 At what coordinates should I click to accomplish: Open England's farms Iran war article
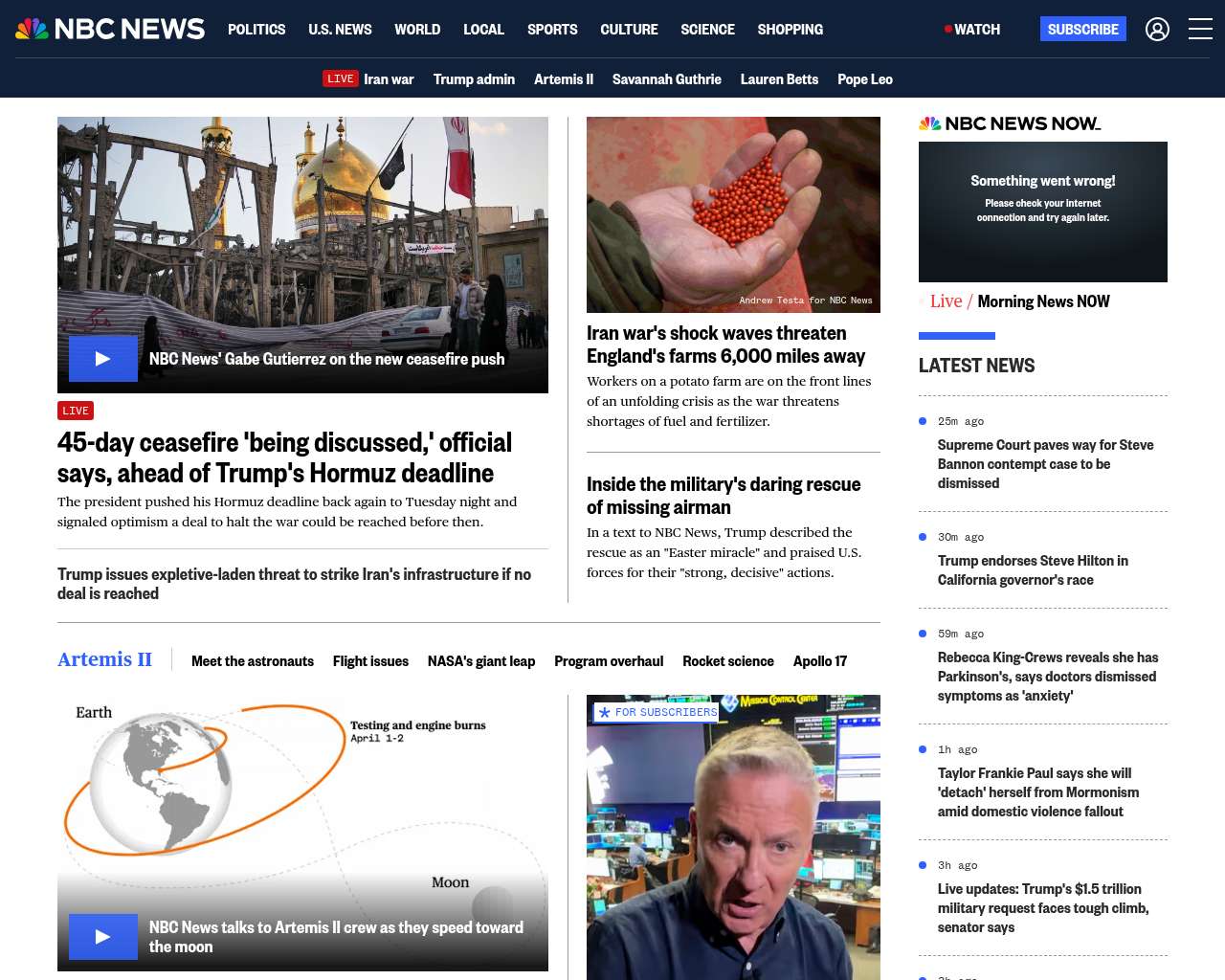(x=725, y=345)
